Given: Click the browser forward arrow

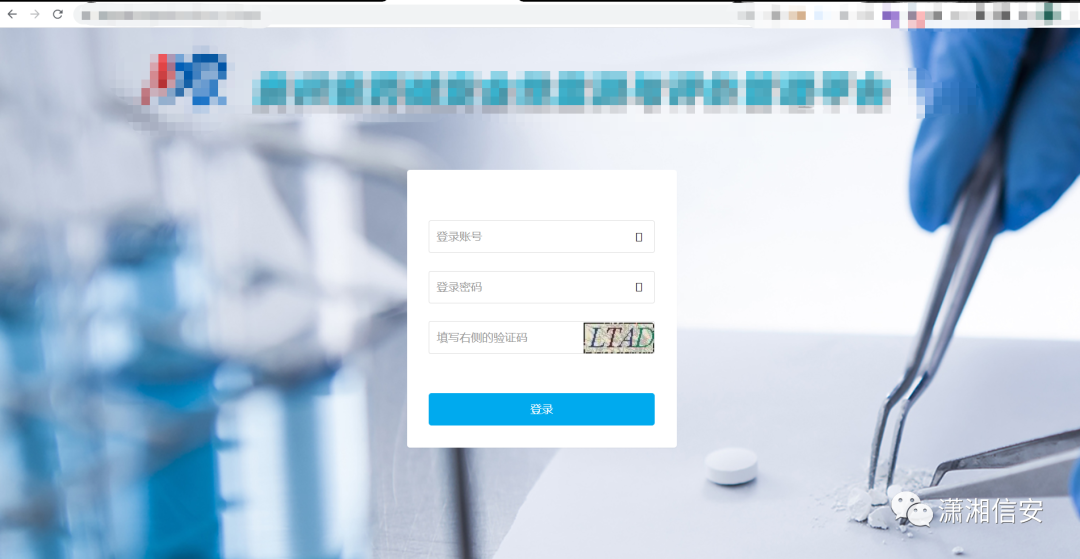Looking at the screenshot, I should tap(35, 14).
